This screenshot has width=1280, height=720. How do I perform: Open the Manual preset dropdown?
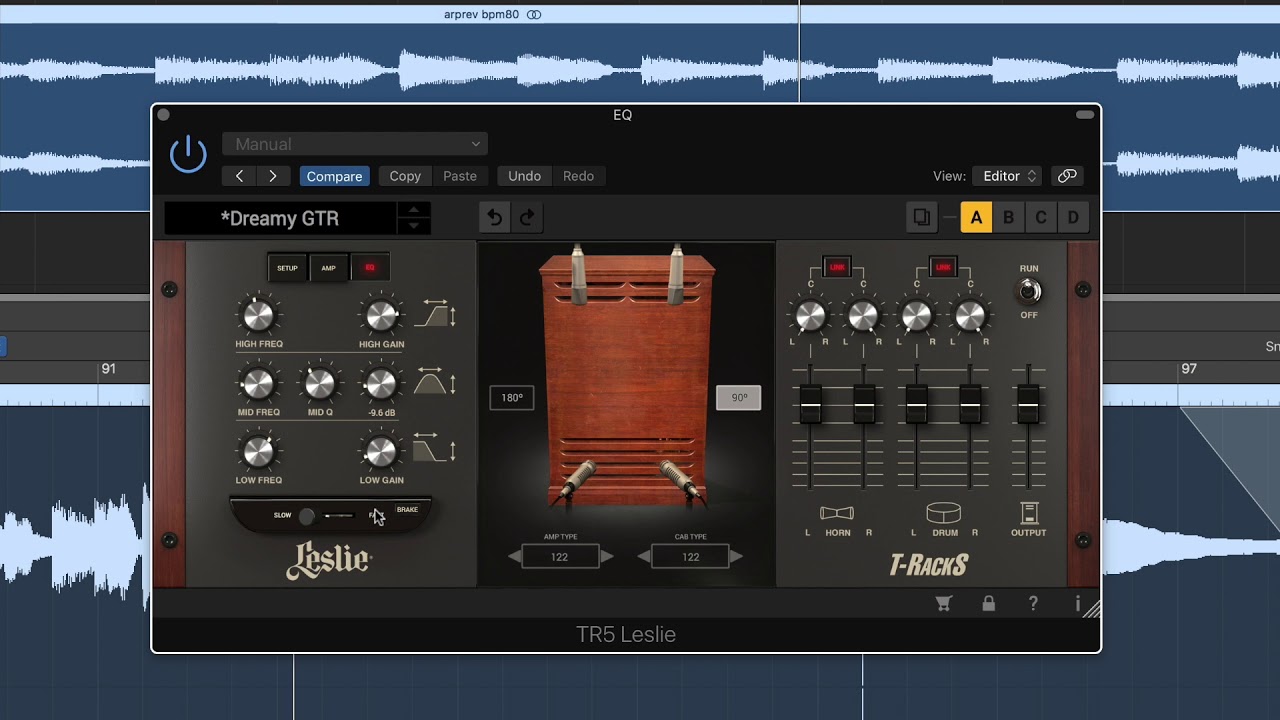[355, 144]
